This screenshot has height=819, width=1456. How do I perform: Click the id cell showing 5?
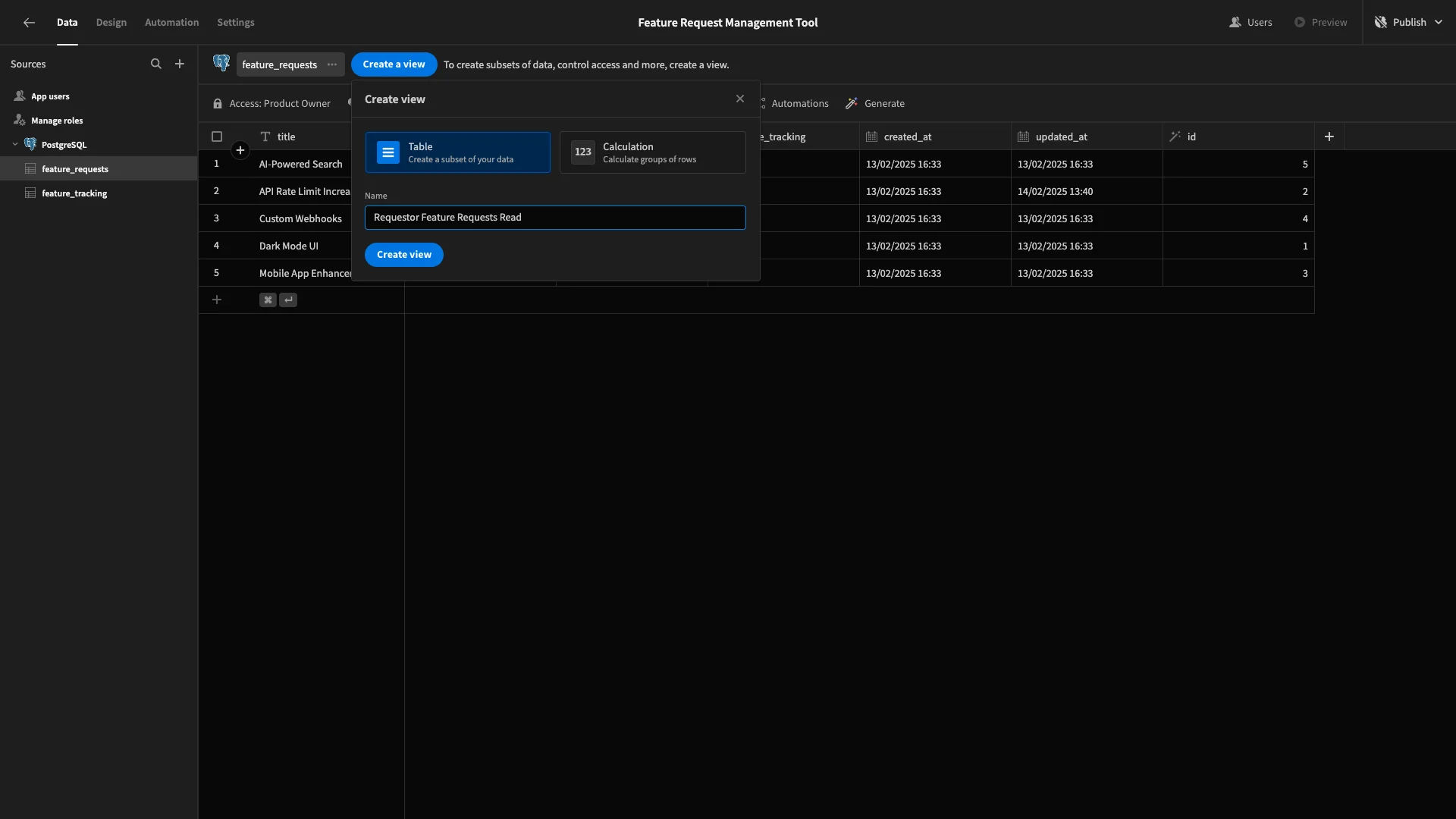(x=1238, y=164)
